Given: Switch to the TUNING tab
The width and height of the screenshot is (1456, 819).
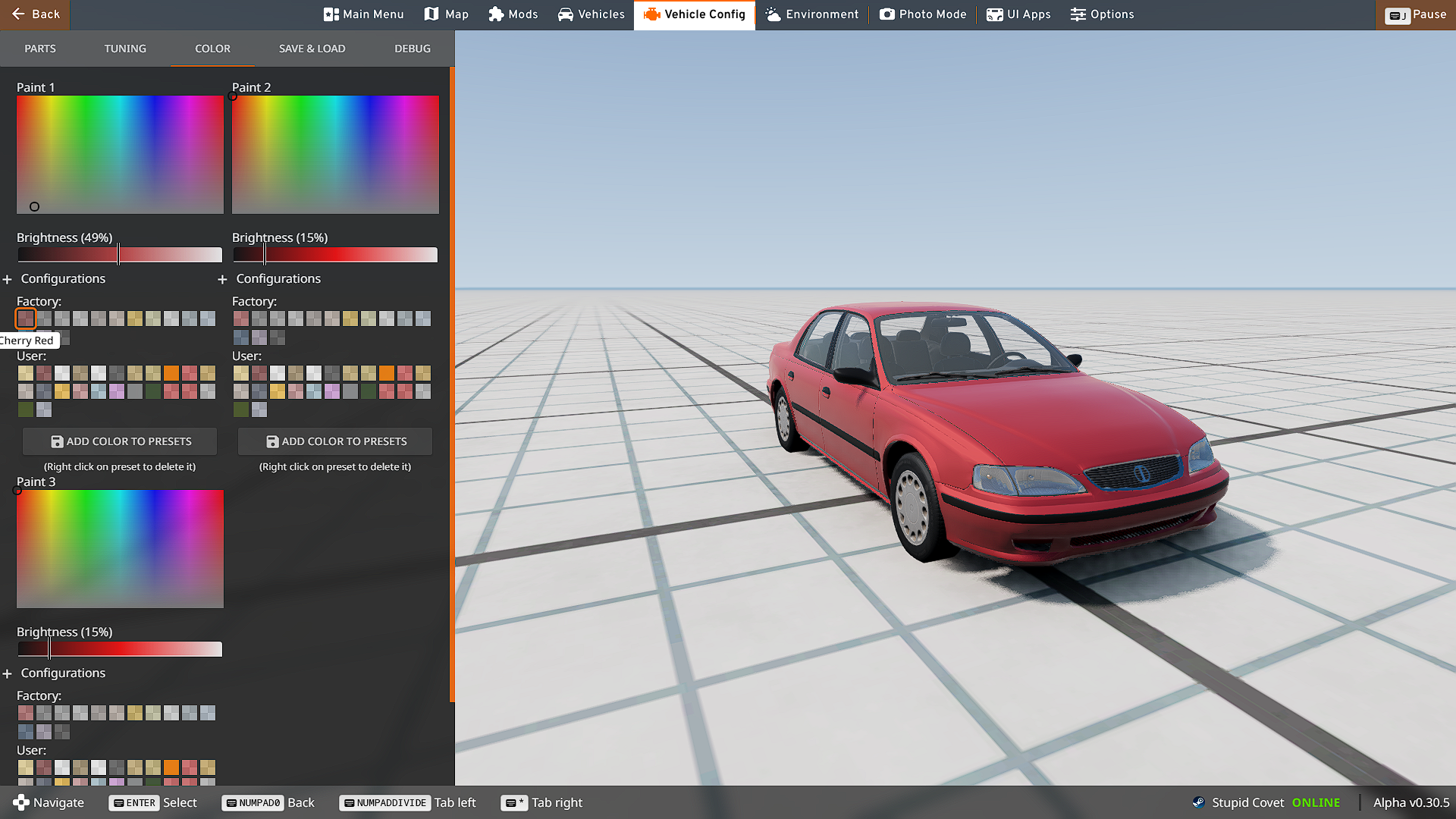Looking at the screenshot, I should point(125,49).
